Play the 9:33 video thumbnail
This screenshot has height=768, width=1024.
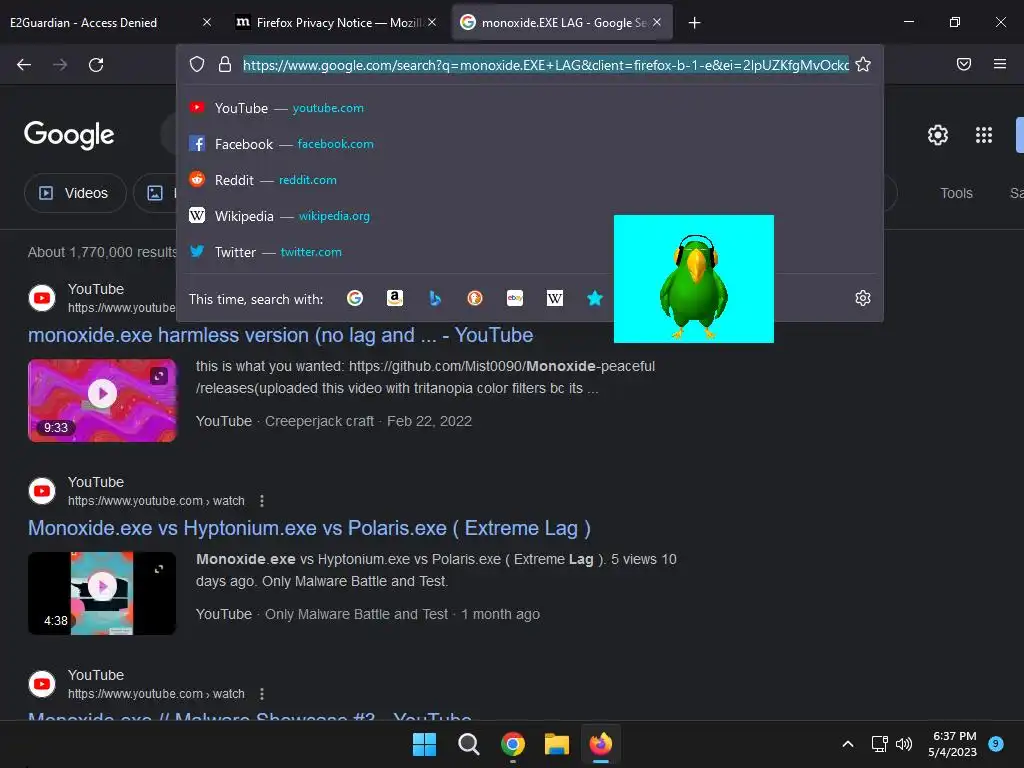pos(102,400)
